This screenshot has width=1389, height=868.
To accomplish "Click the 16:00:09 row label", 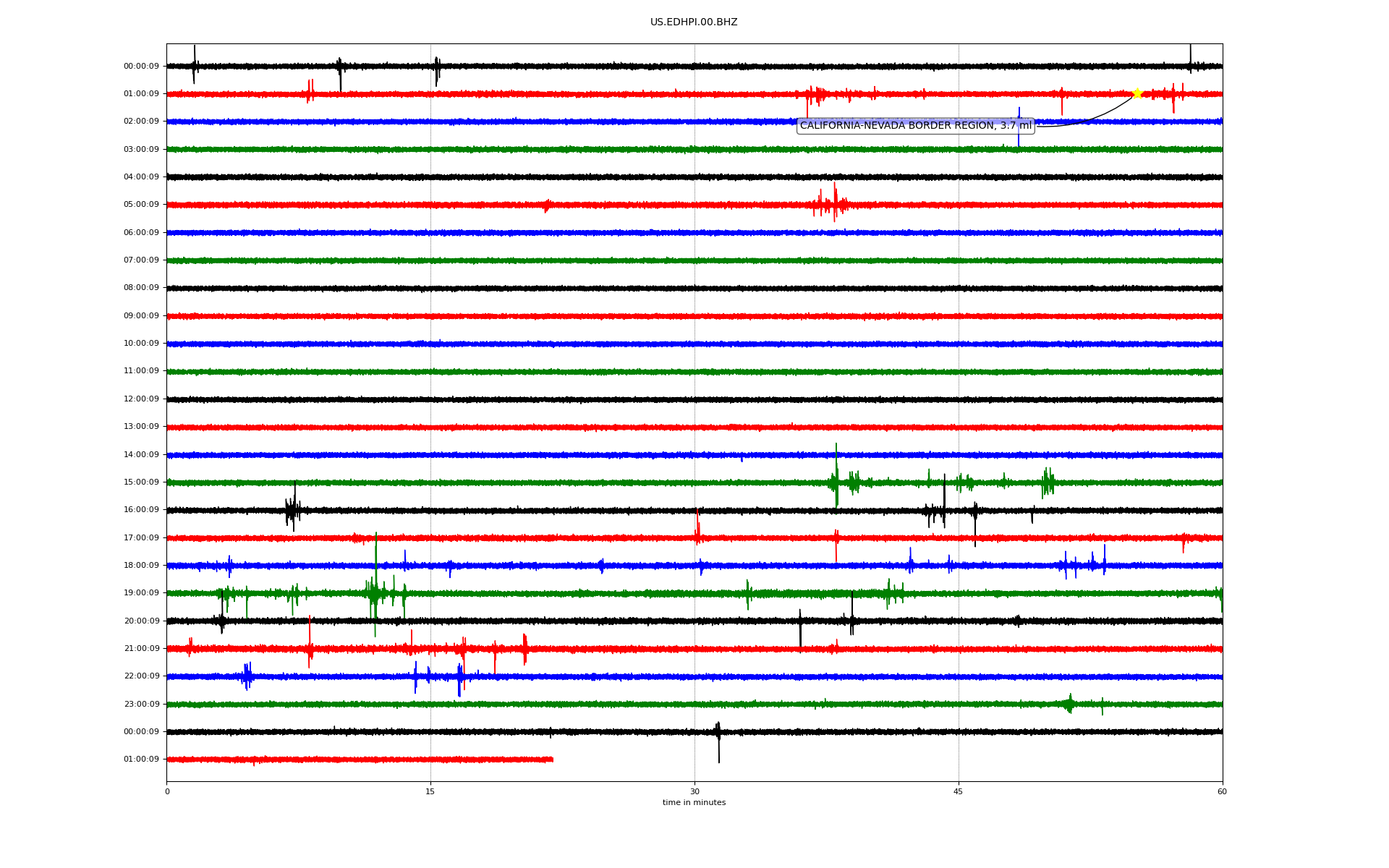I will point(141,510).
